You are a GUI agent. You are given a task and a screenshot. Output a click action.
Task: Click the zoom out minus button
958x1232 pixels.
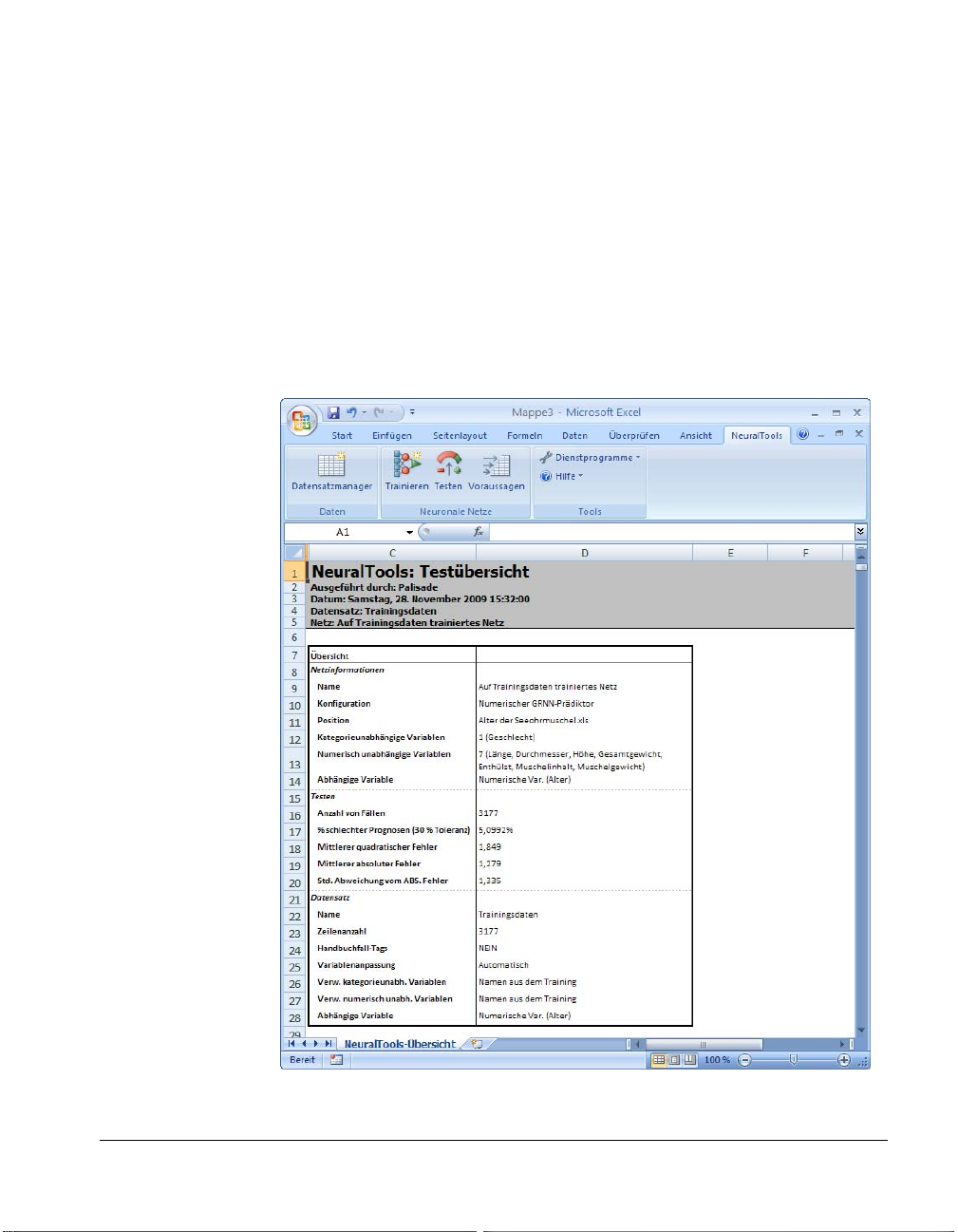pyautogui.click(x=744, y=1060)
